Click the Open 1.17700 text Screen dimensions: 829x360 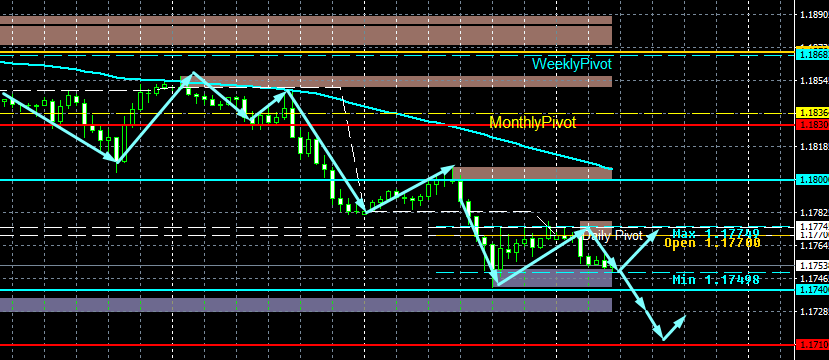tap(712, 243)
